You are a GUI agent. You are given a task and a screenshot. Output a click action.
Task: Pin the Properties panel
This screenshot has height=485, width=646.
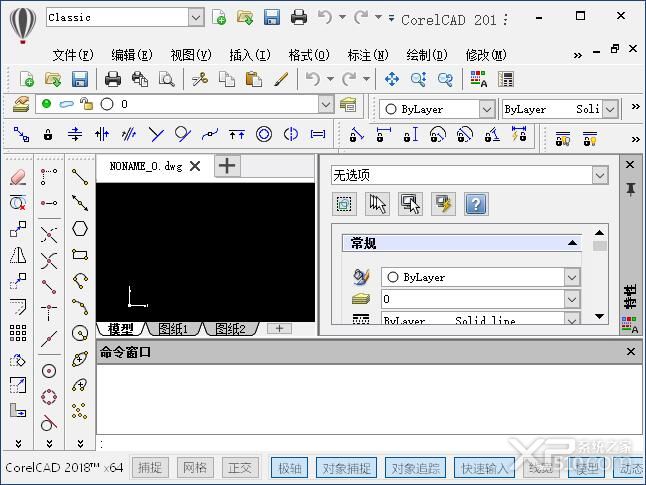pyautogui.click(x=630, y=190)
